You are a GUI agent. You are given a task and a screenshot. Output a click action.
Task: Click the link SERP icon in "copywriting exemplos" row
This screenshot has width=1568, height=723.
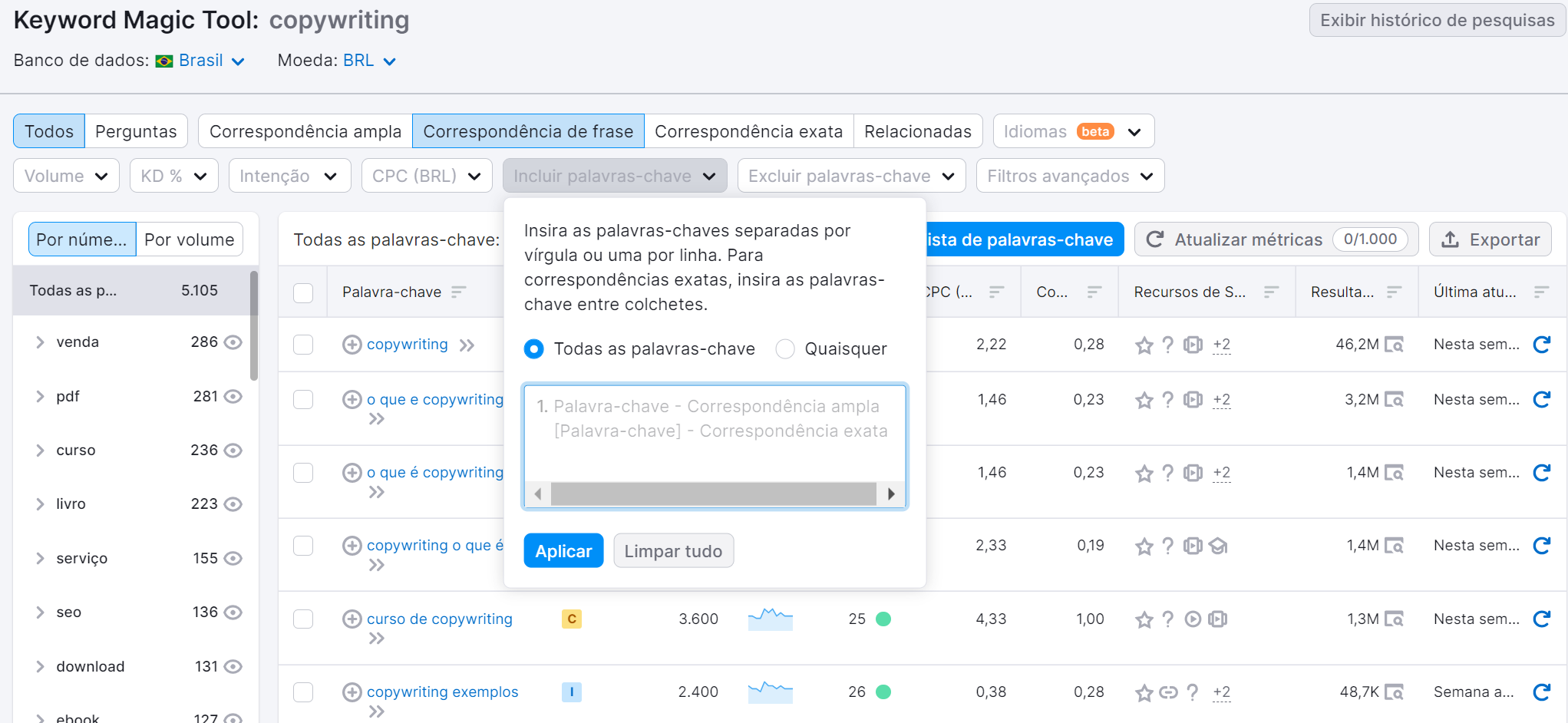pos(1167,692)
